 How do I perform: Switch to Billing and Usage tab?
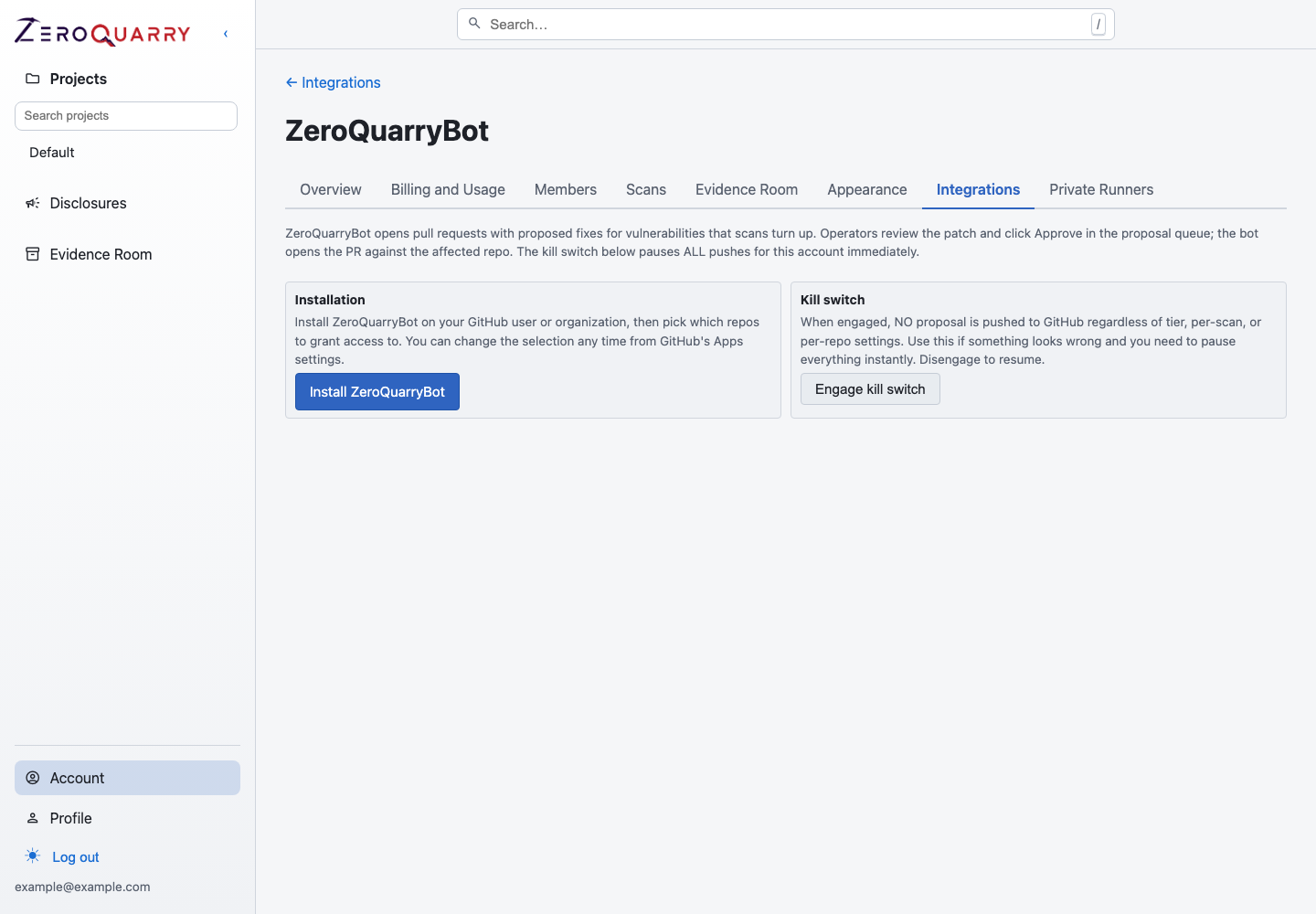click(448, 189)
